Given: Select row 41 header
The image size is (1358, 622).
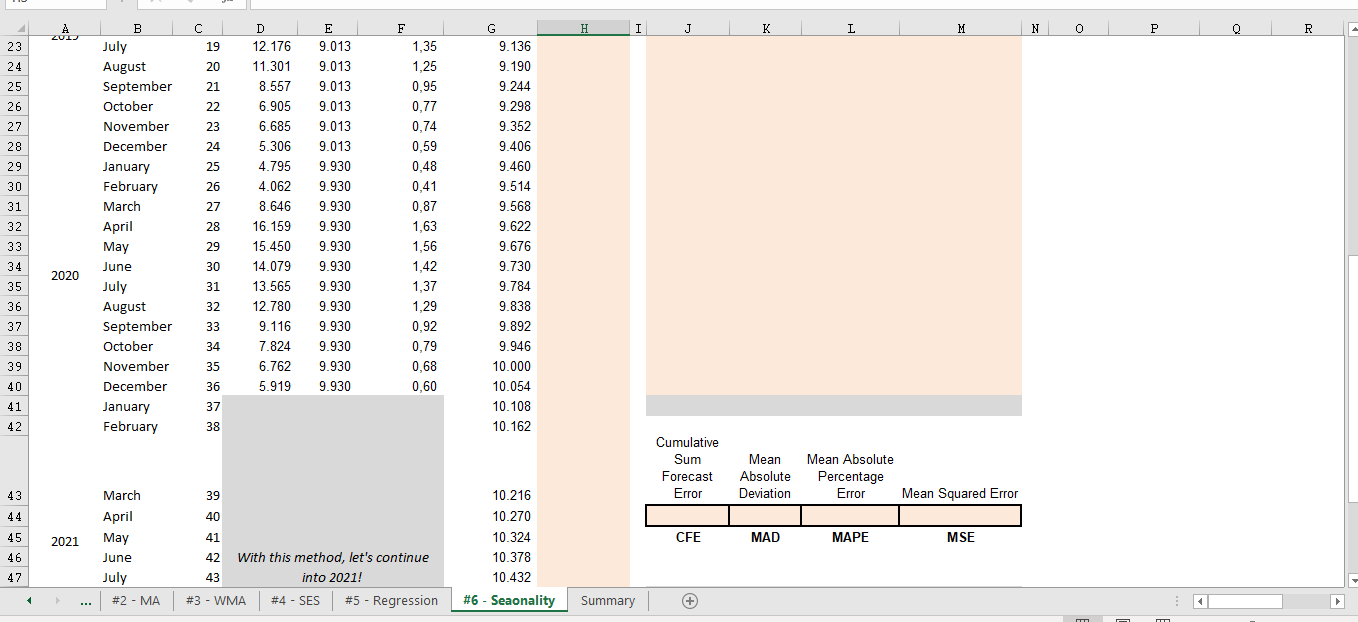Looking at the screenshot, I should (14, 407).
